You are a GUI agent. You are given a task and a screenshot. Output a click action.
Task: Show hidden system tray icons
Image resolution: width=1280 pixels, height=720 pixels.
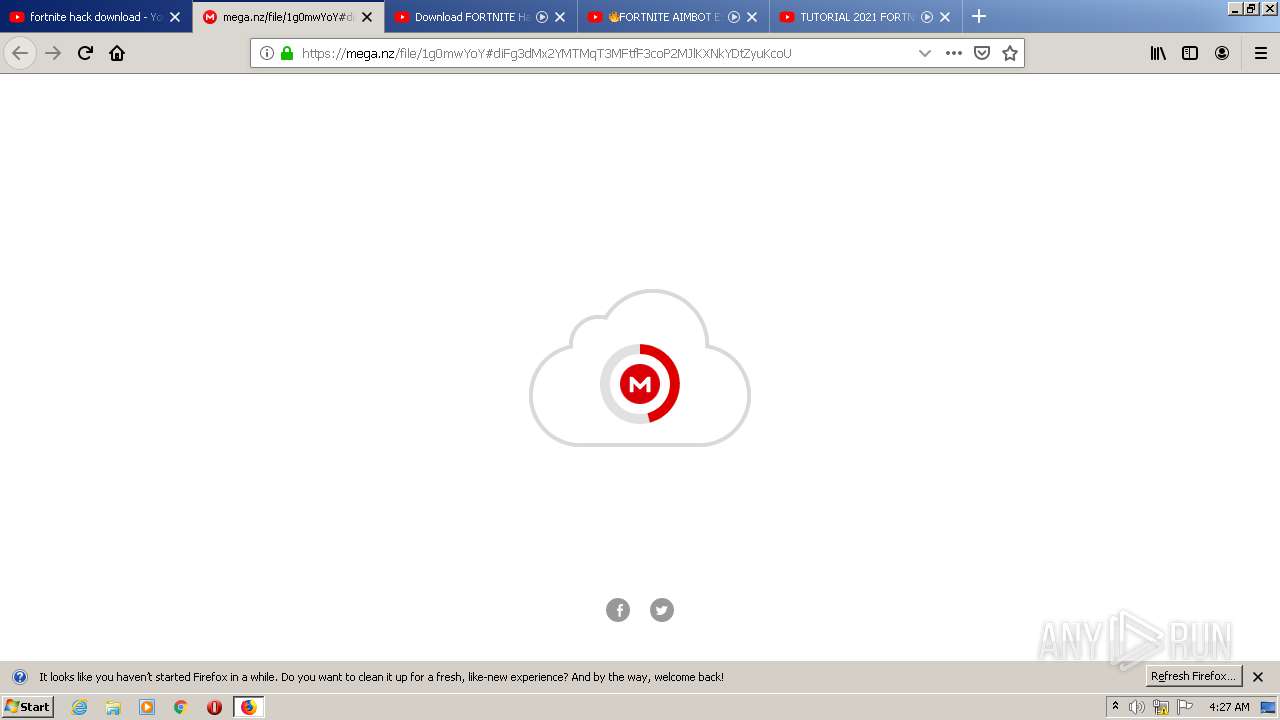[1115, 707]
